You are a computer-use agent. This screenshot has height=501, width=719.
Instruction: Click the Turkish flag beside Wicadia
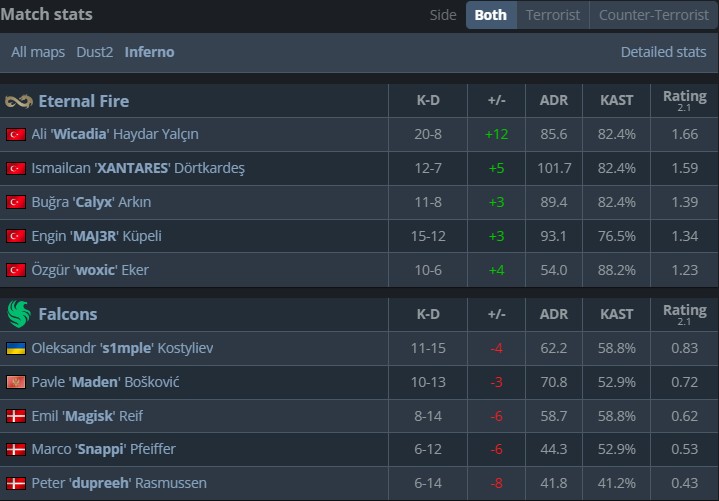coord(16,134)
